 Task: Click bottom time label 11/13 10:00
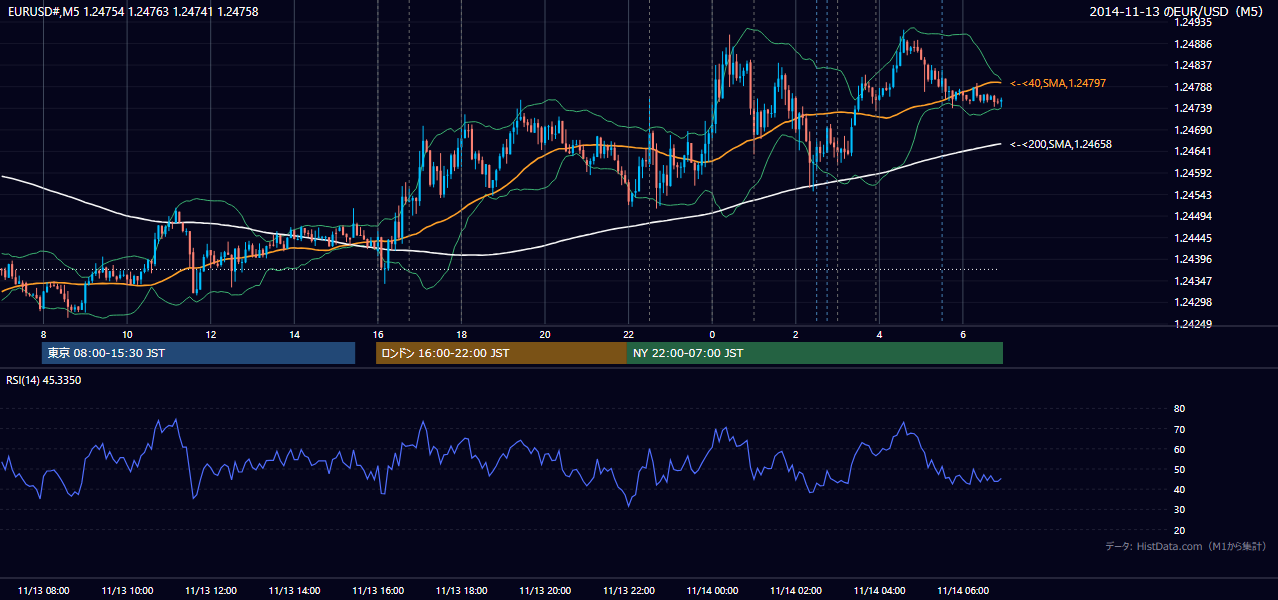click(127, 591)
